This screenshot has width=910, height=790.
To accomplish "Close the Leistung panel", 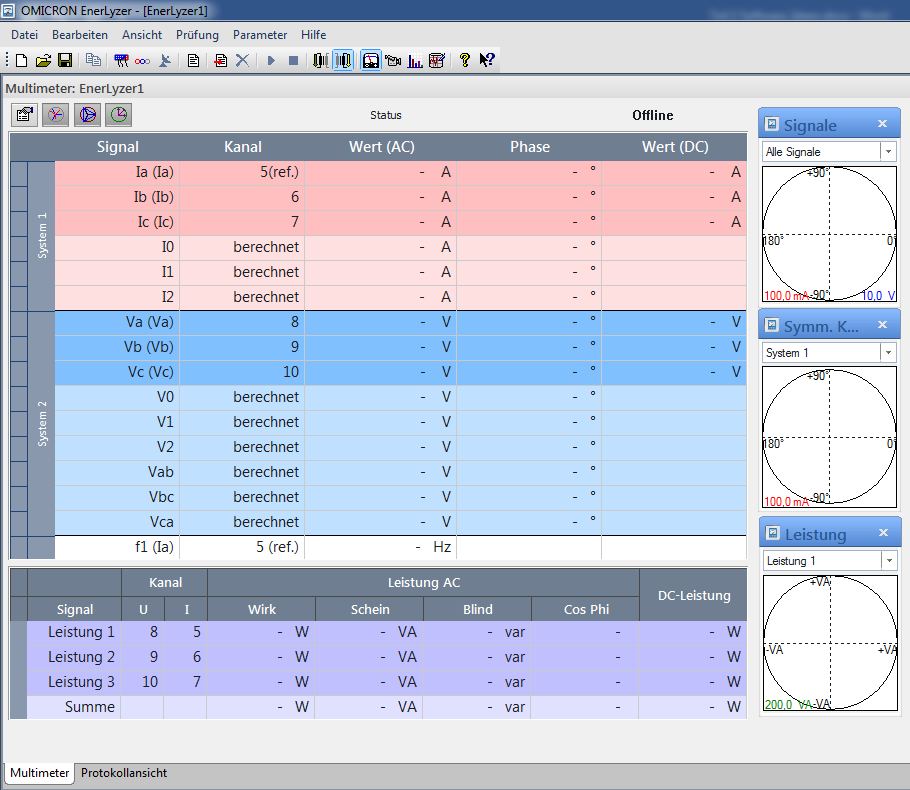I will click(x=883, y=532).
